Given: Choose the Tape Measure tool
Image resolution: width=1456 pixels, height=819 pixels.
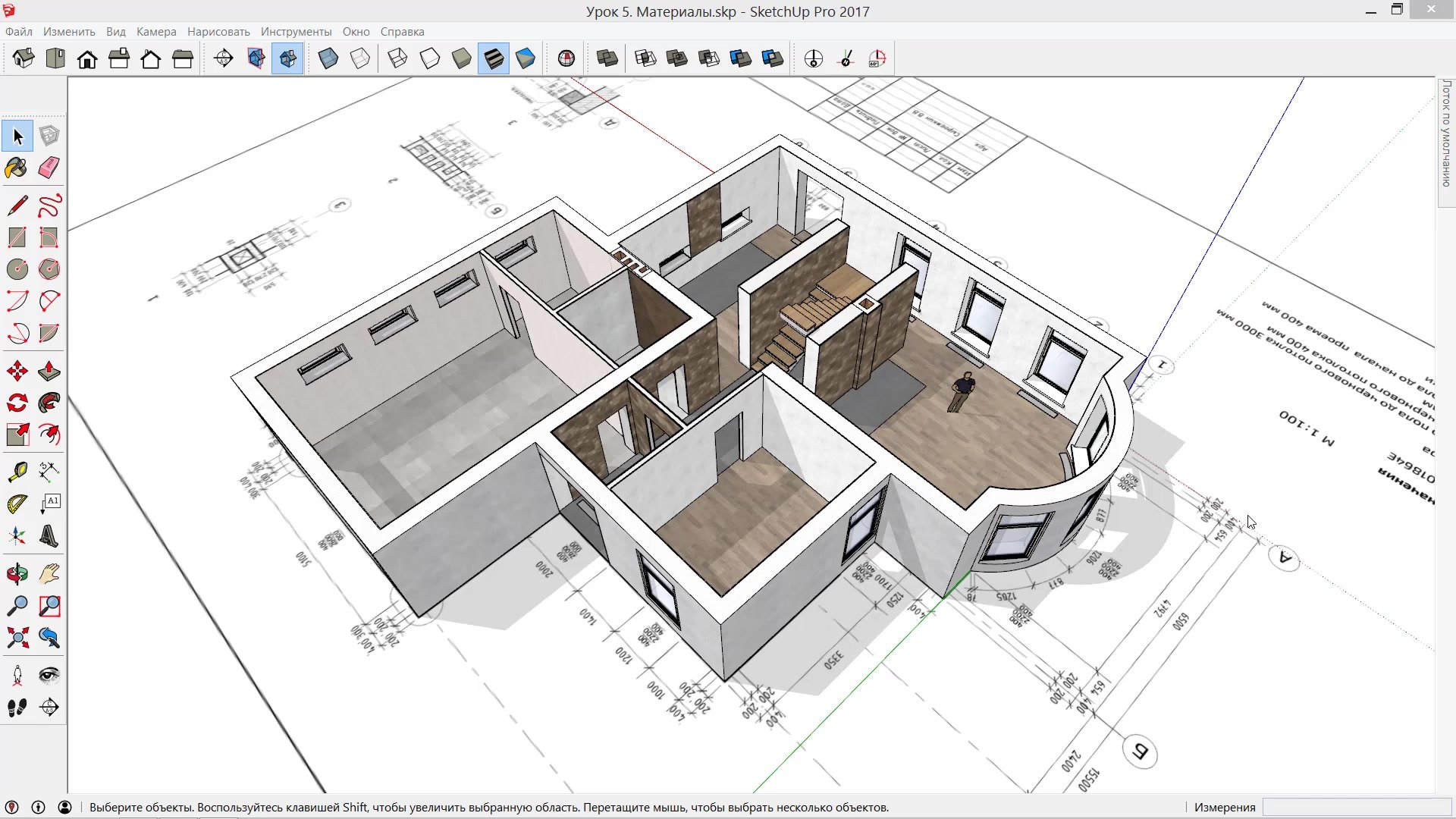Looking at the screenshot, I should click(17, 472).
